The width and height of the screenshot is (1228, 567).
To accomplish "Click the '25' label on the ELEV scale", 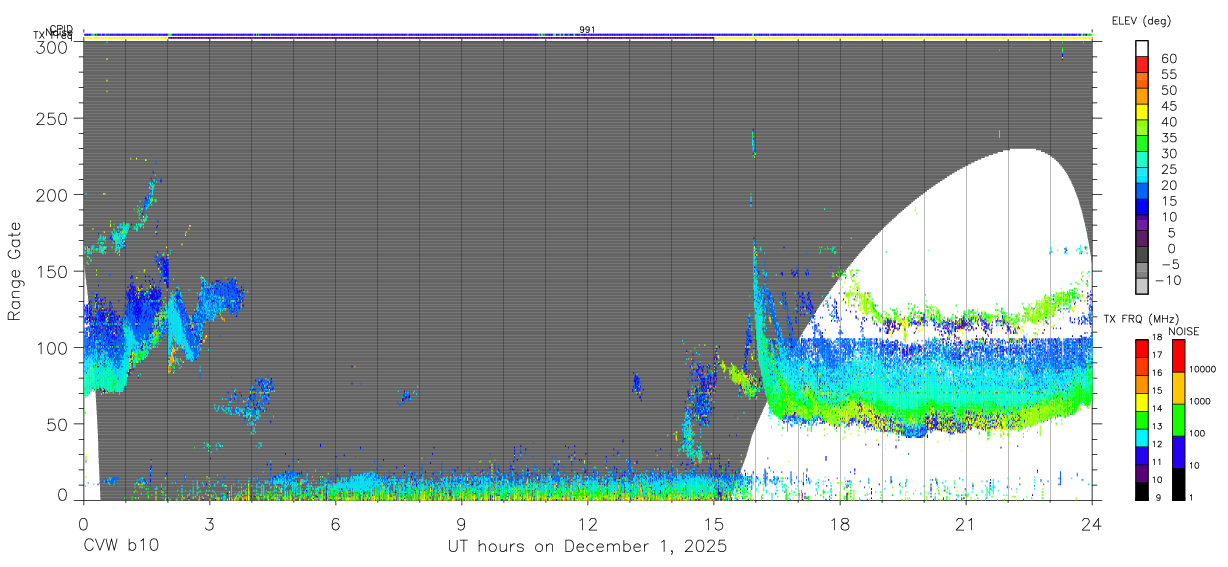I will (x=1168, y=169).
